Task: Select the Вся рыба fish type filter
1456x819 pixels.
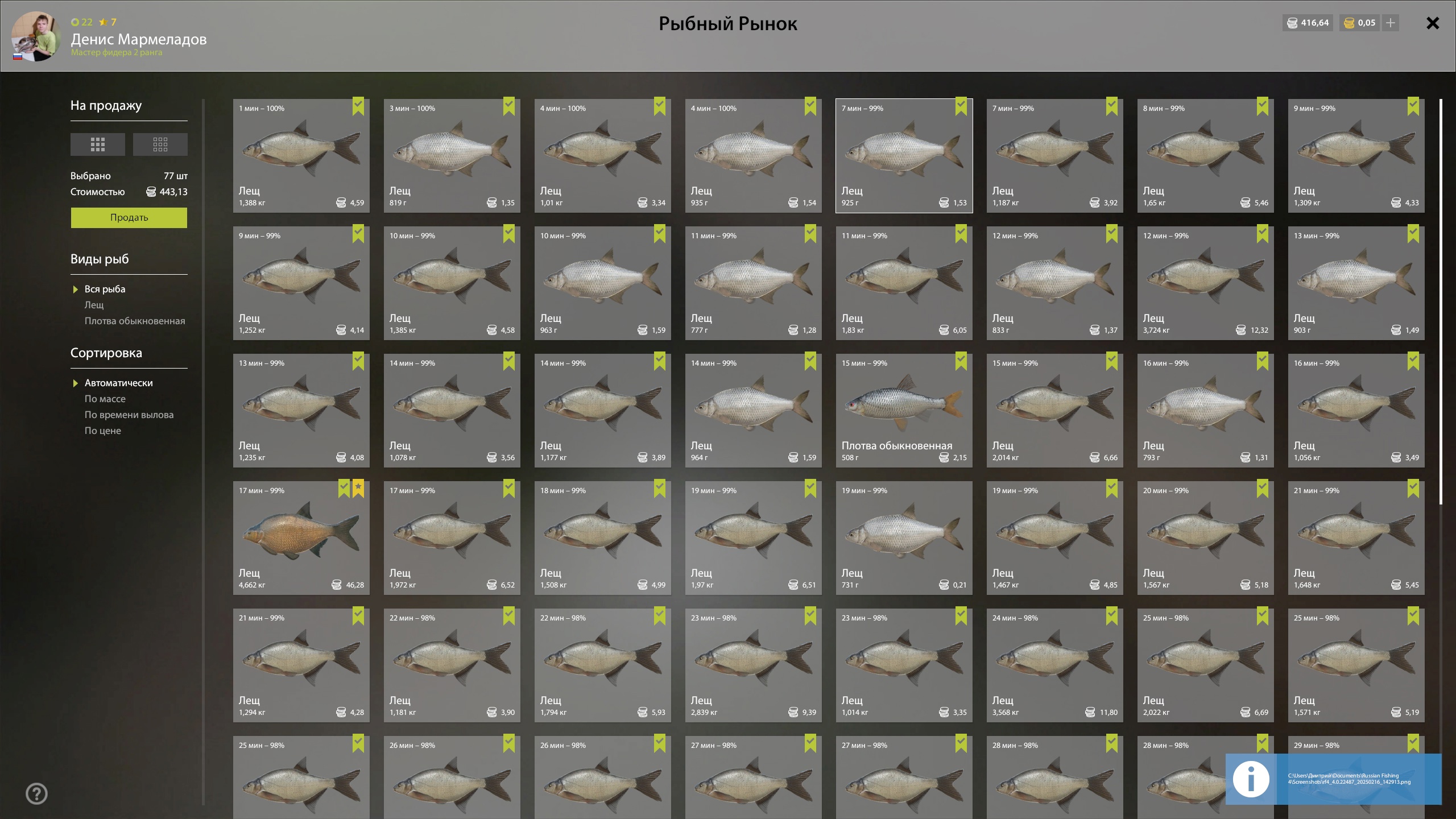Action: [105, 289]
